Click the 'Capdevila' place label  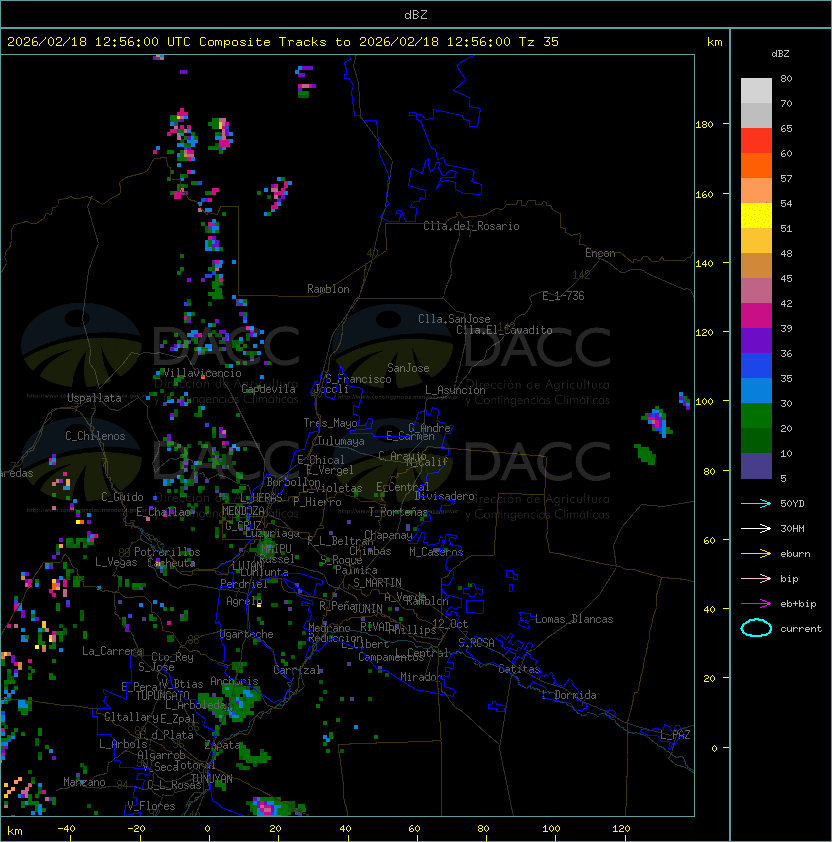coord(269,389)
